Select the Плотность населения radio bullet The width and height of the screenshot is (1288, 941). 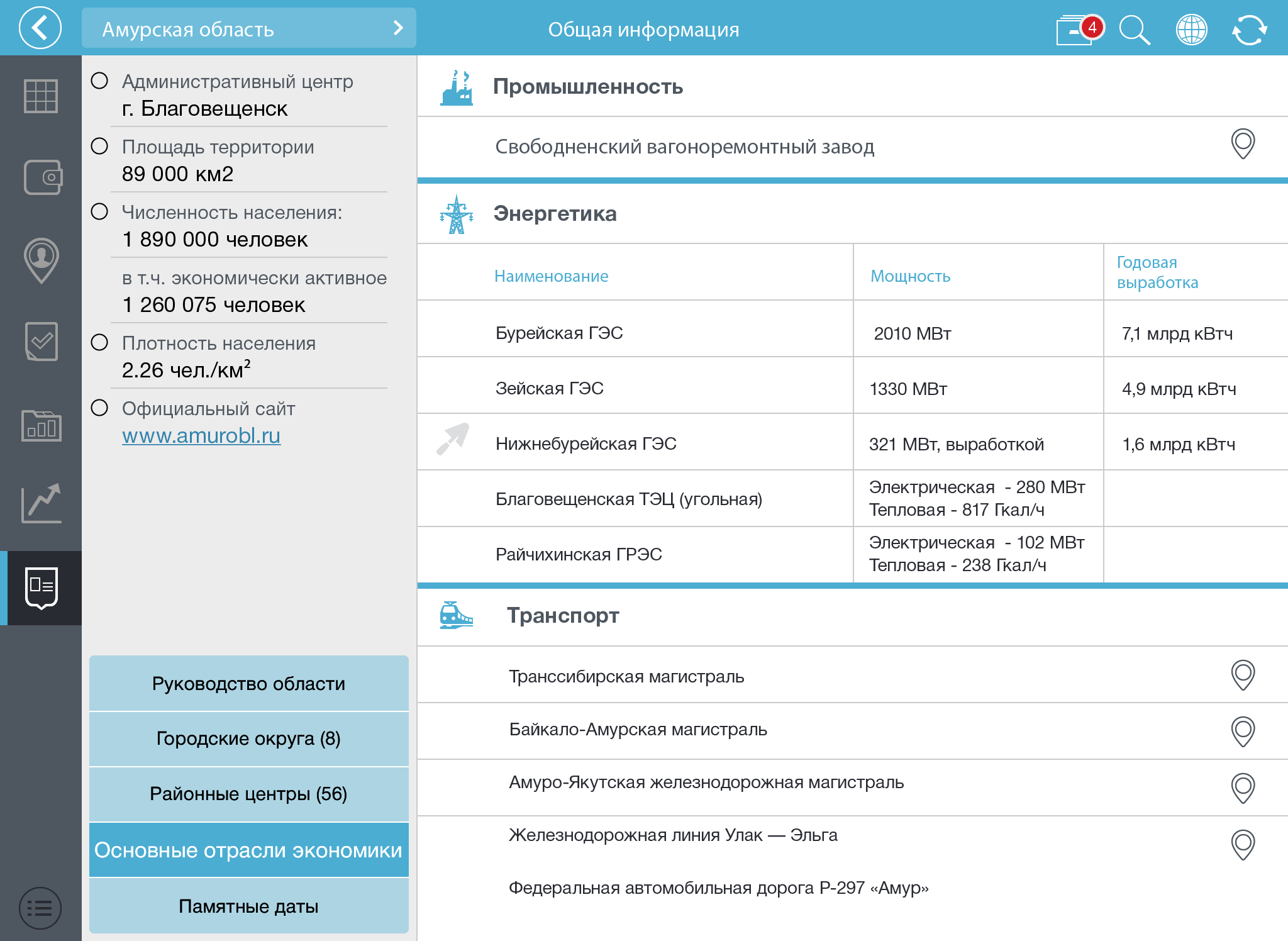pos(99,342)
